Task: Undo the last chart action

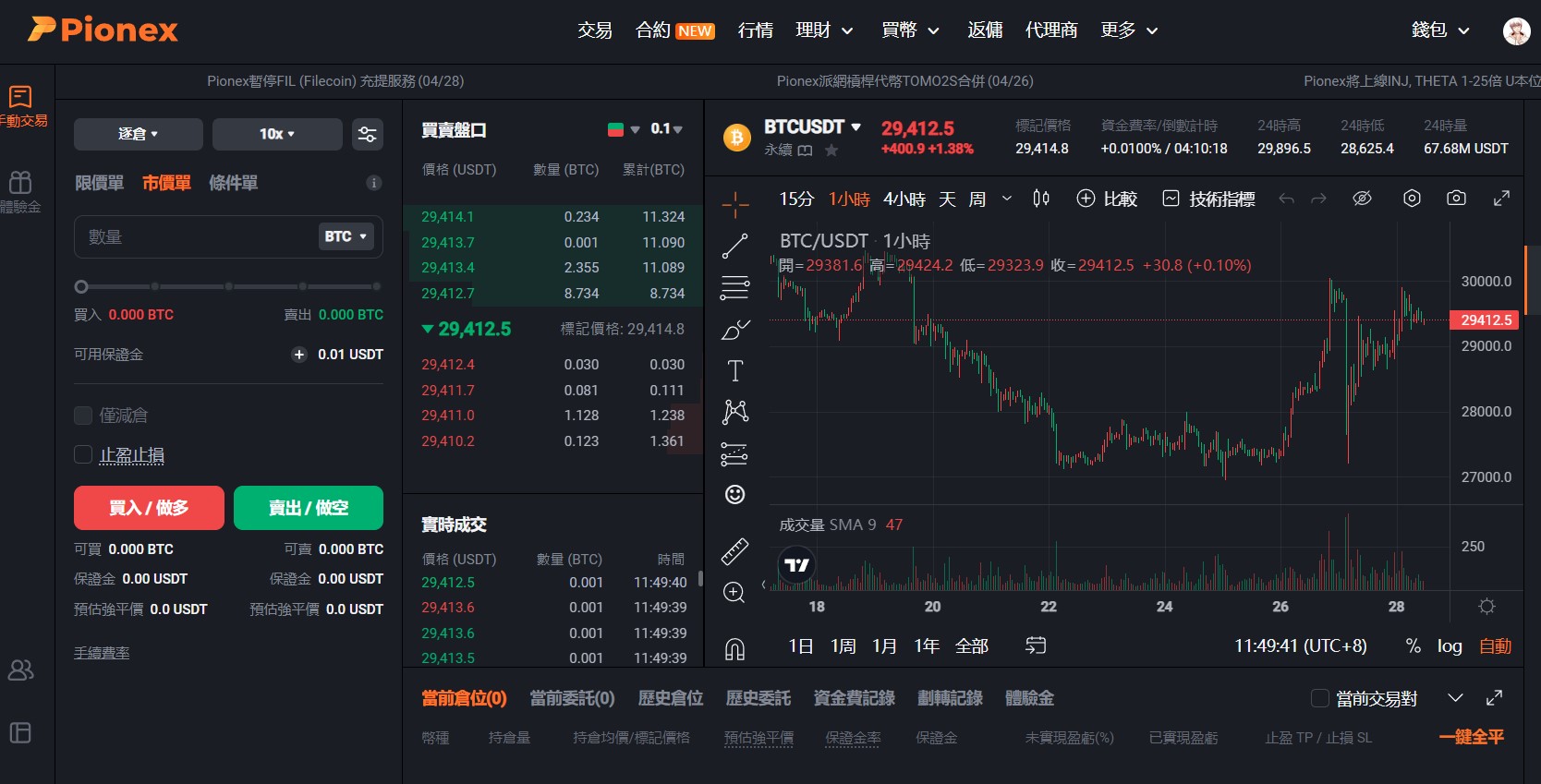Action: tap(1286, 199)
